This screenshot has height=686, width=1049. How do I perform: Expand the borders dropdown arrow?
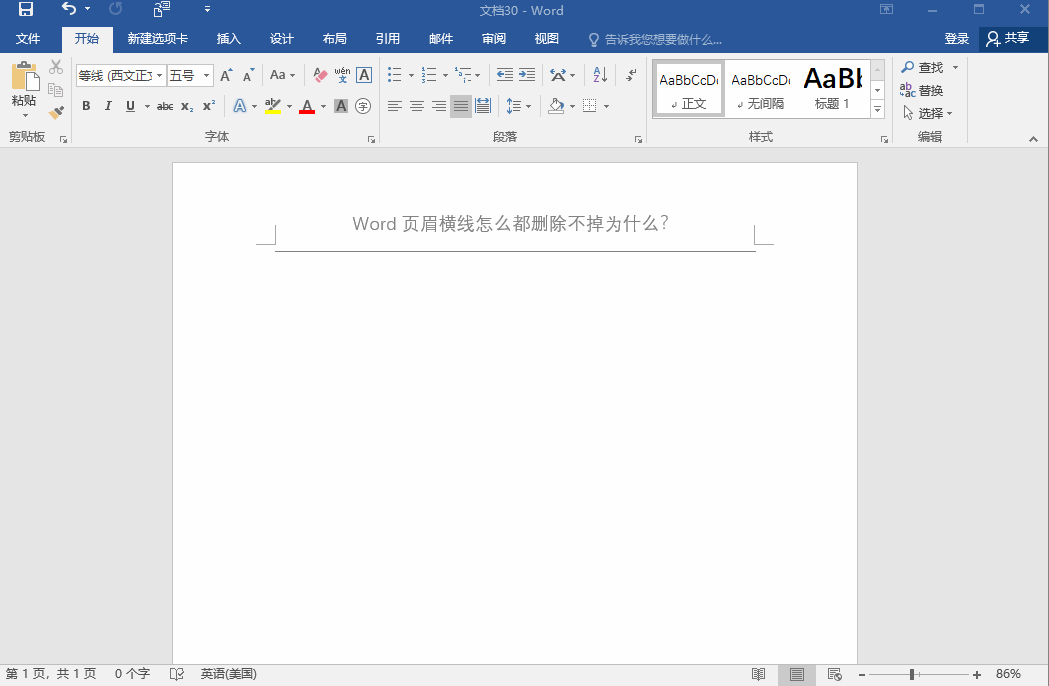click(x=606, y=106)
